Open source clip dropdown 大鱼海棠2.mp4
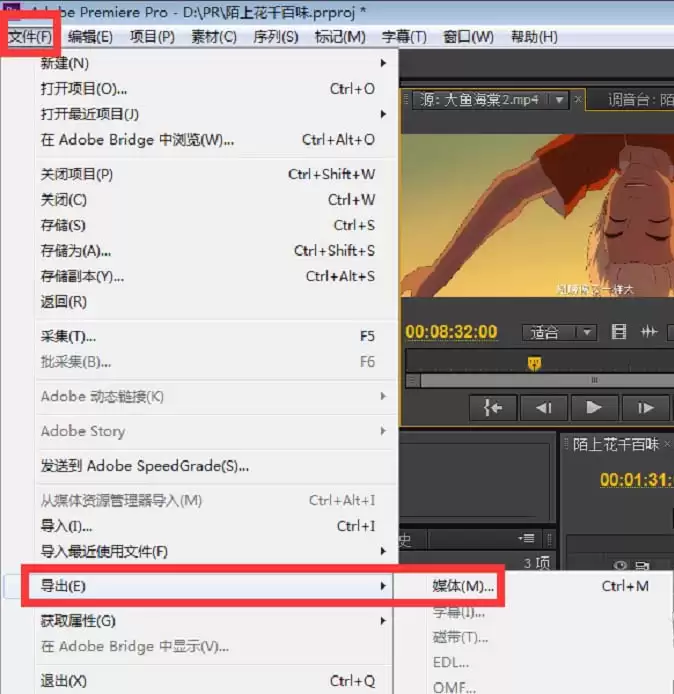 coord(559,100)
